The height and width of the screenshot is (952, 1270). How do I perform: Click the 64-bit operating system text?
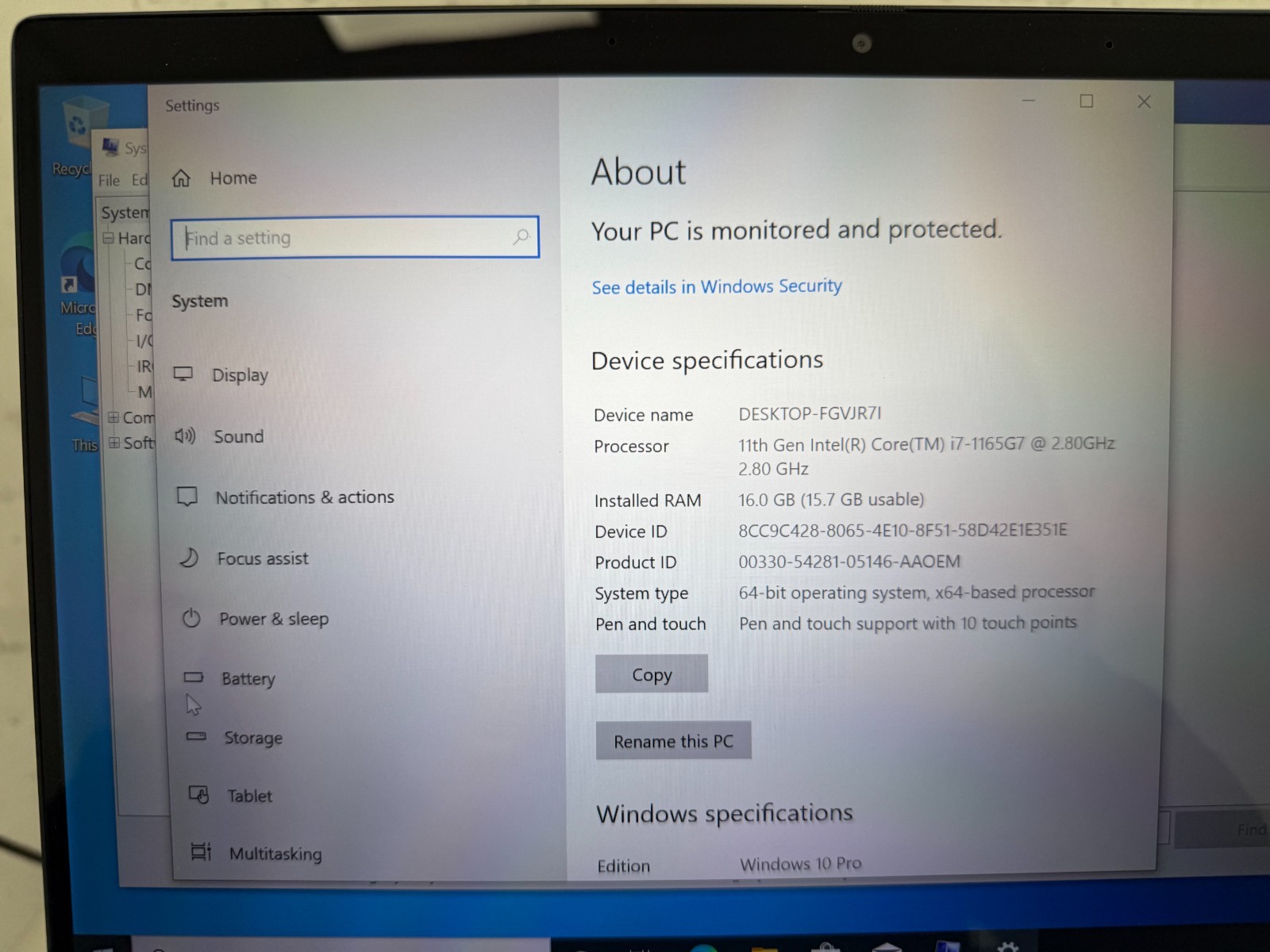tap(917, 592)
